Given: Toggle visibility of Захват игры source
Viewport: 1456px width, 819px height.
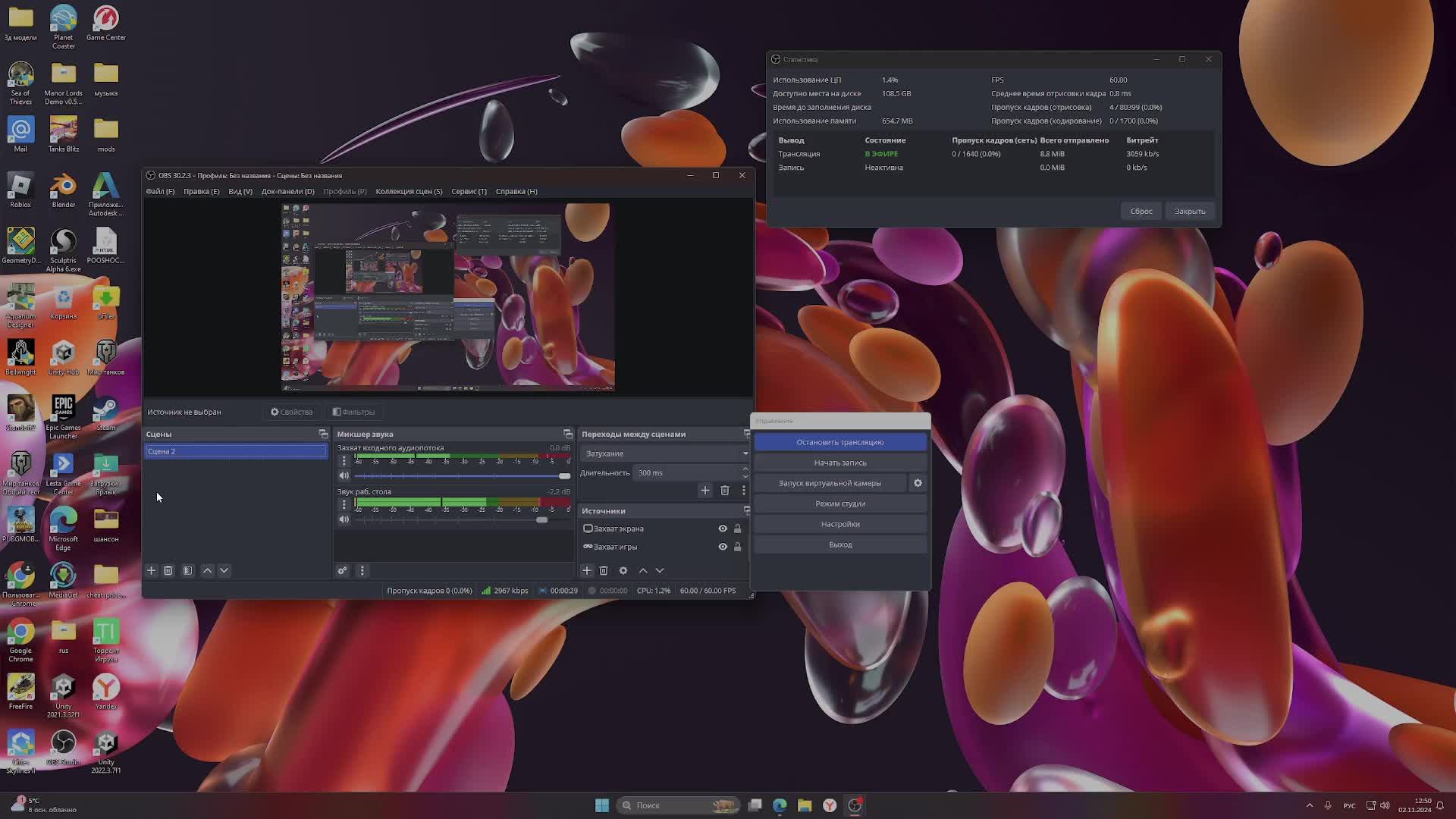Looking at the screenshot, I should point(723,547).
